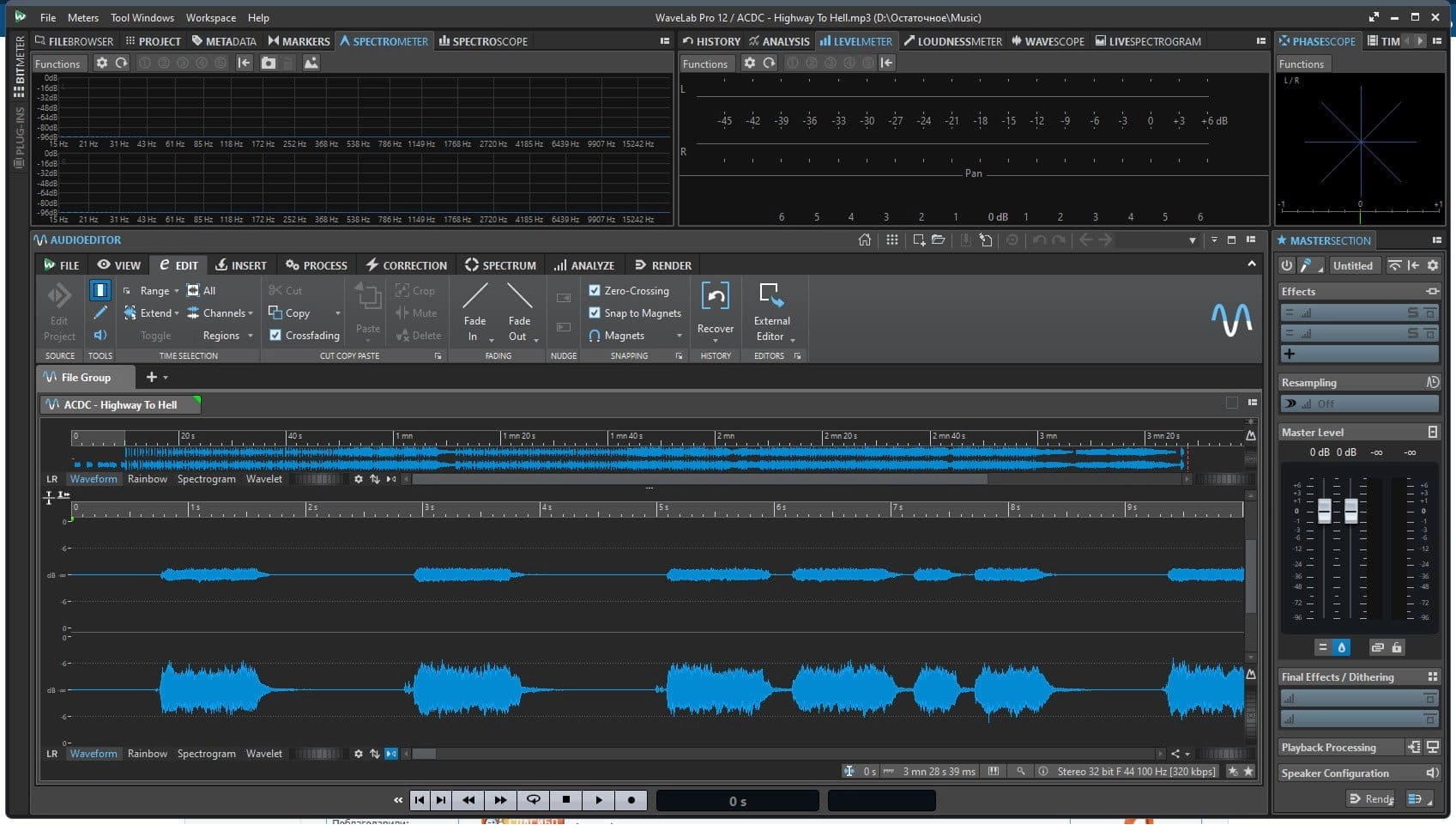1456x831 pixels.
Task: Open the LOUDNESSMETER tab
Action: [x=952, y=41]
